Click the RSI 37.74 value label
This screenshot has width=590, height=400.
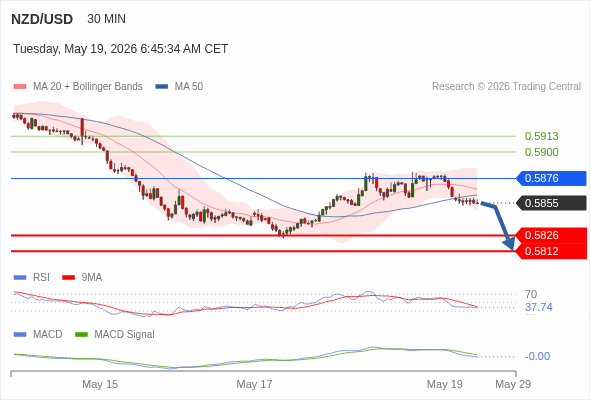click(539, 307)
